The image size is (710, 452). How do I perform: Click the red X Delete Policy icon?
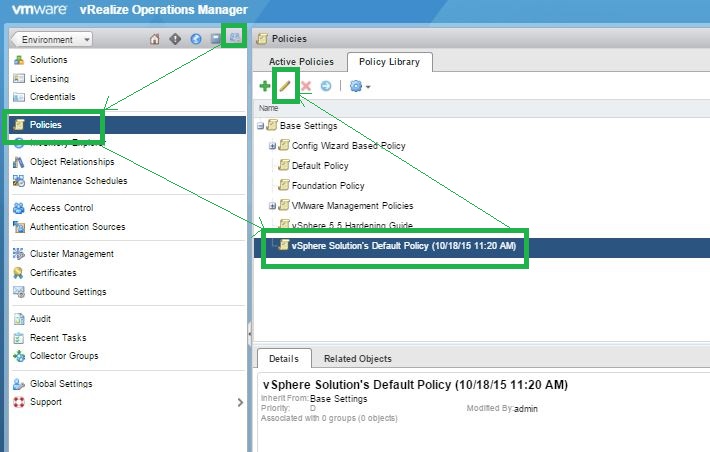click(307, 87)
